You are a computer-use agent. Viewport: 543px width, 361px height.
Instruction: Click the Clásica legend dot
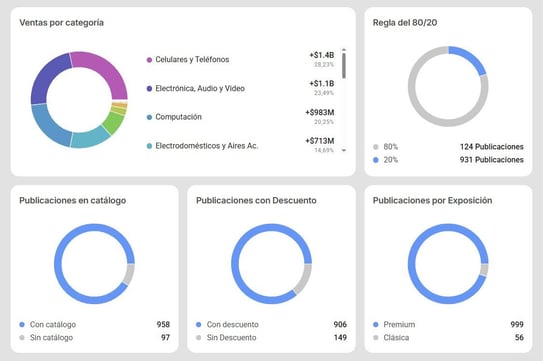click(x=376, y=337)
